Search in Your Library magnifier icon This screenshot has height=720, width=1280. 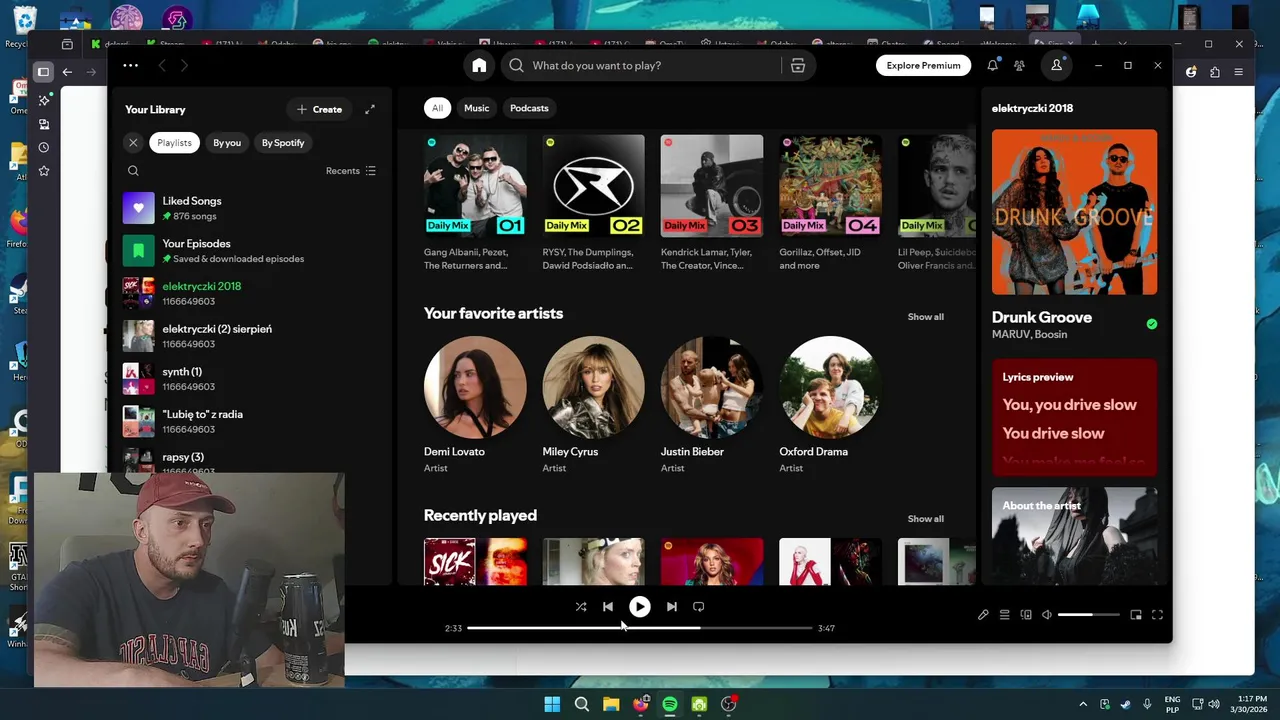point(133,171)
